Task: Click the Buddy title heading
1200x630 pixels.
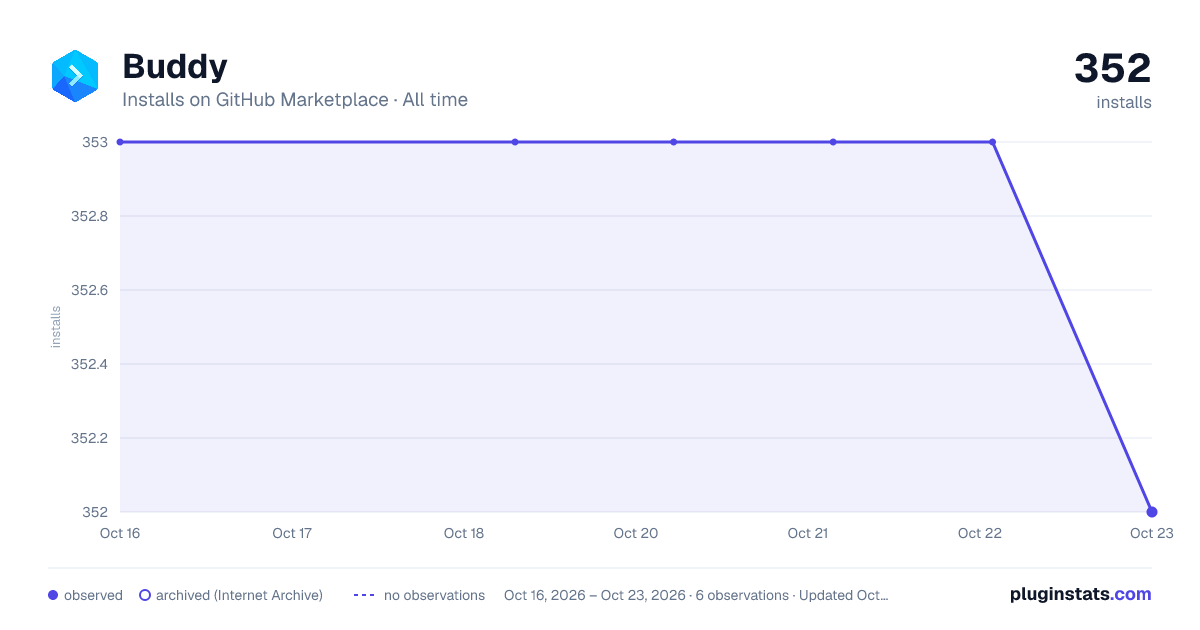Action: pos(174,67)
